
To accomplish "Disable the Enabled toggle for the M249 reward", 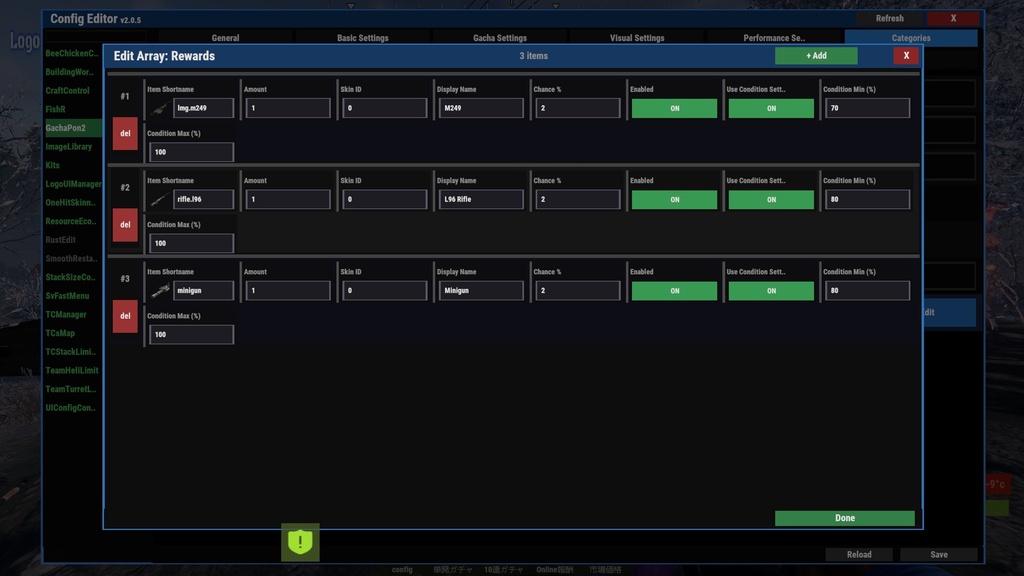I will (x=672, y=107).
